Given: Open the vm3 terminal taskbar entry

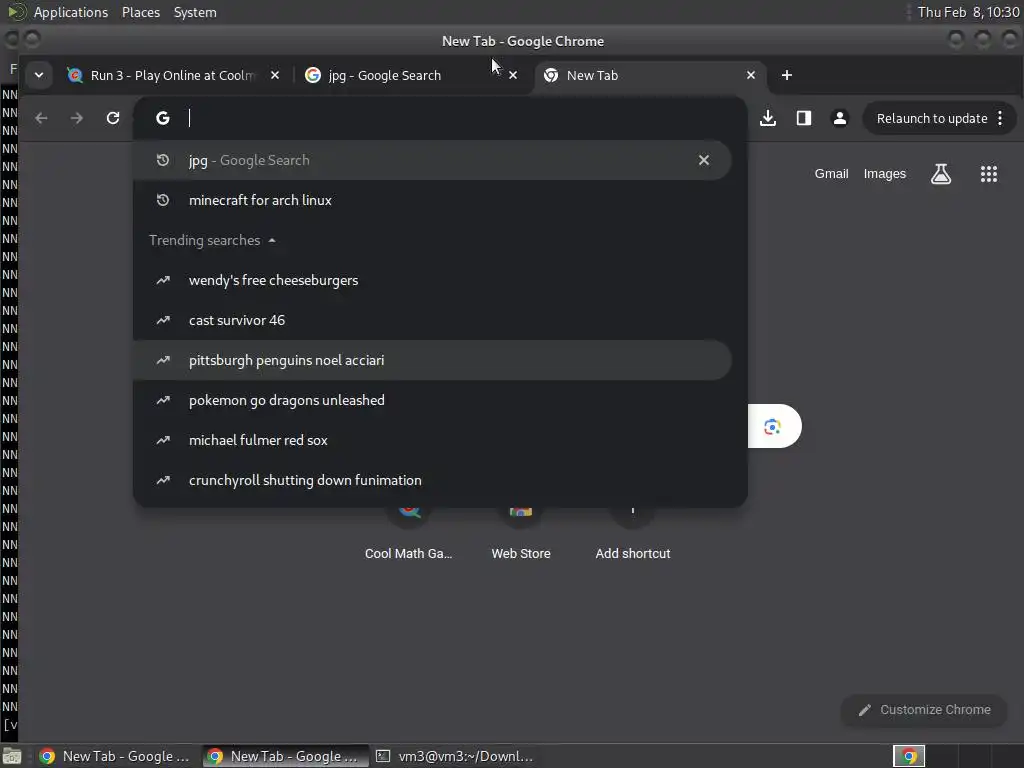Looking at the screenshot, I should 455,756.
